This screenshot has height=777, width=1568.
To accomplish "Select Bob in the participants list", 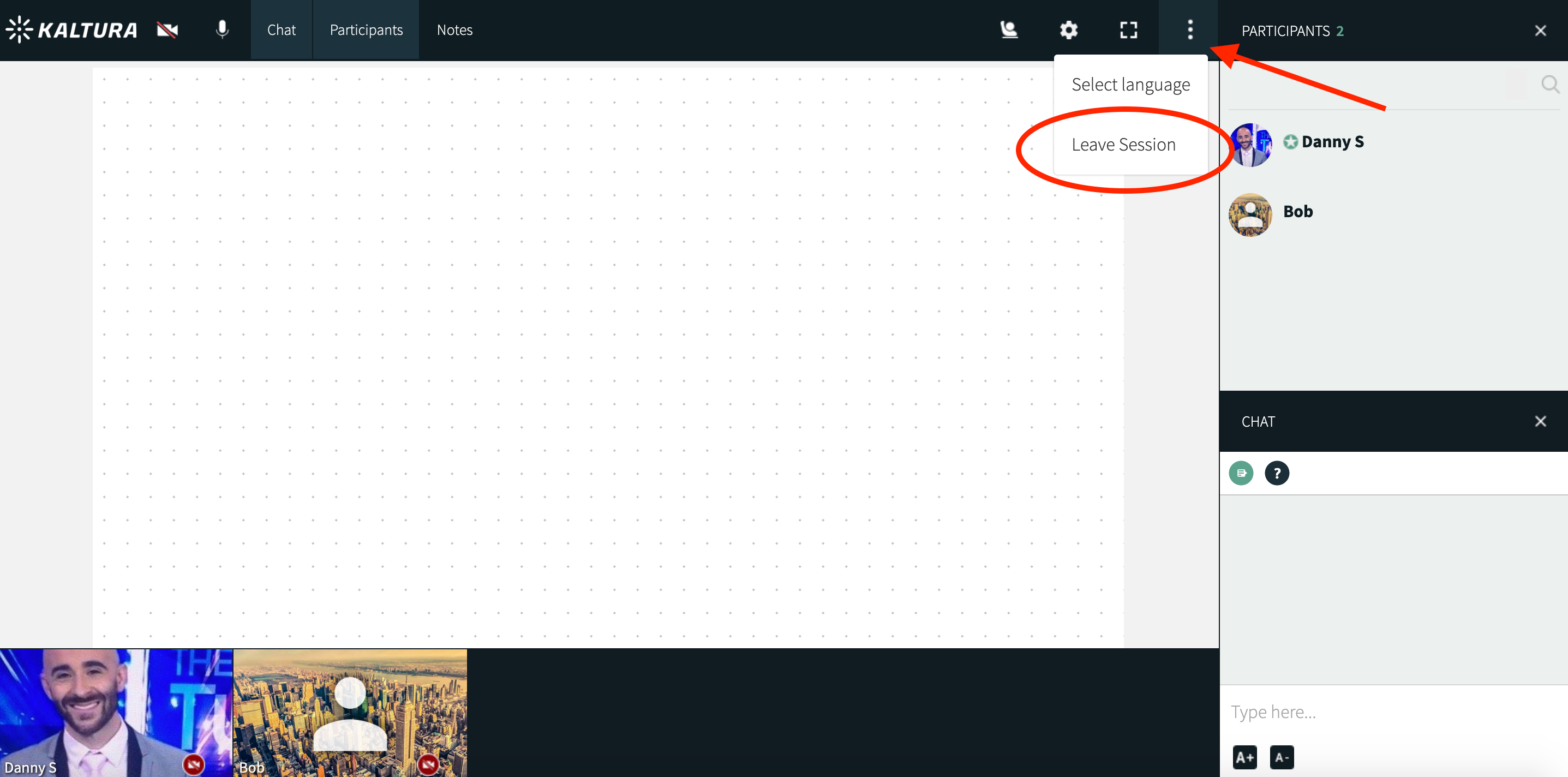I will point(1297,212).
